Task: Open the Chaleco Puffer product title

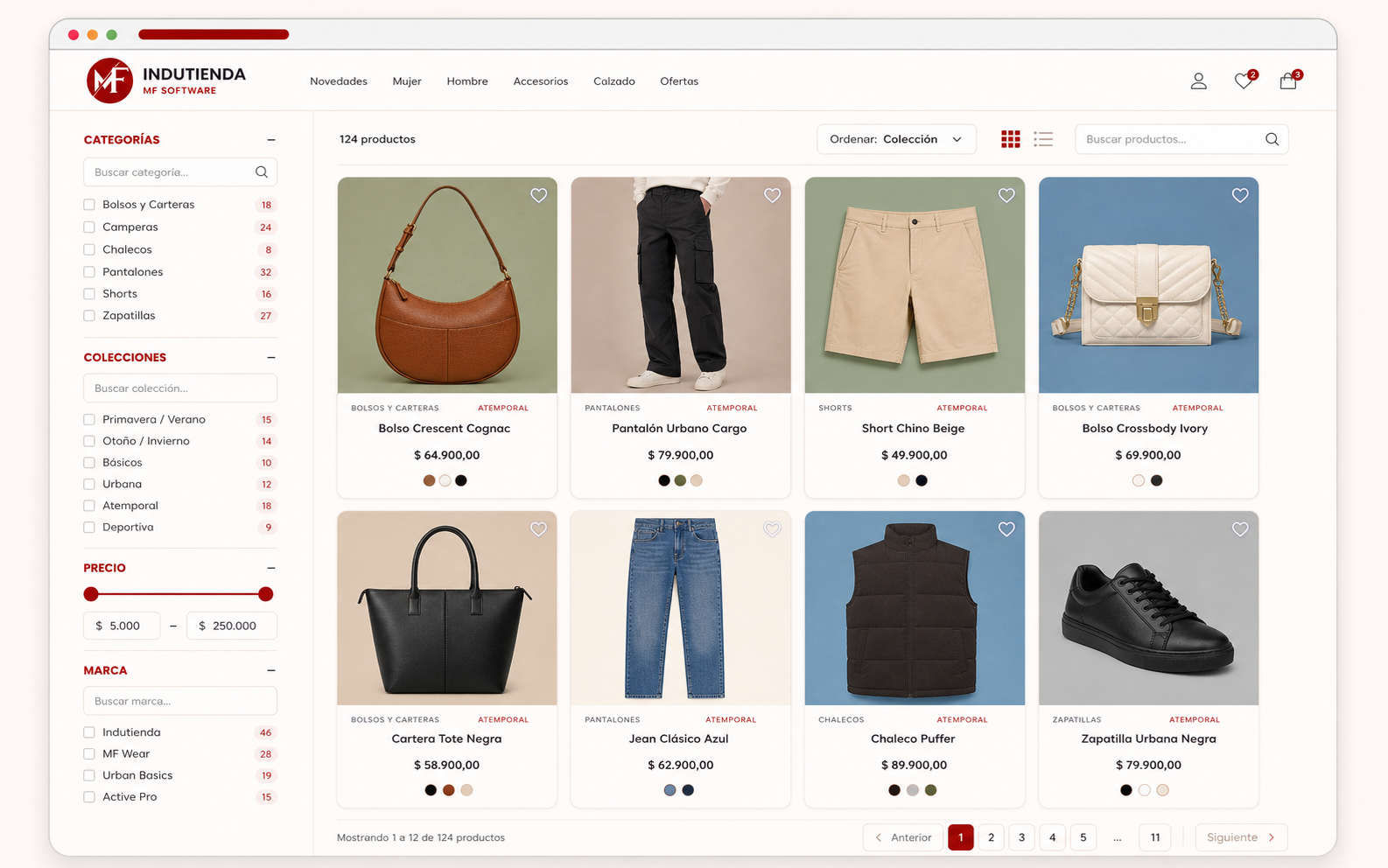Action: coord(913,738)
